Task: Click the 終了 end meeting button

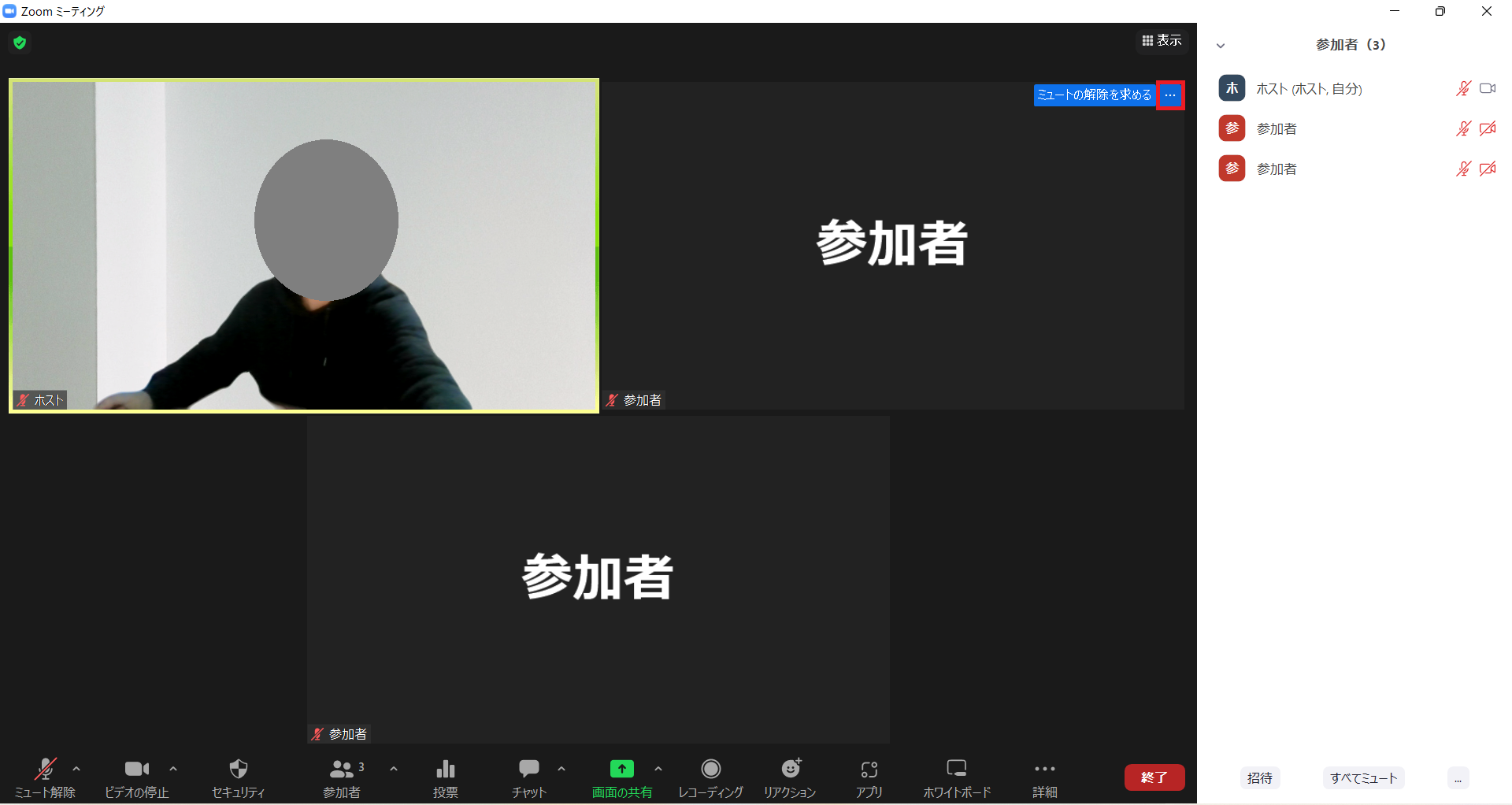Action: (1154, 777)
